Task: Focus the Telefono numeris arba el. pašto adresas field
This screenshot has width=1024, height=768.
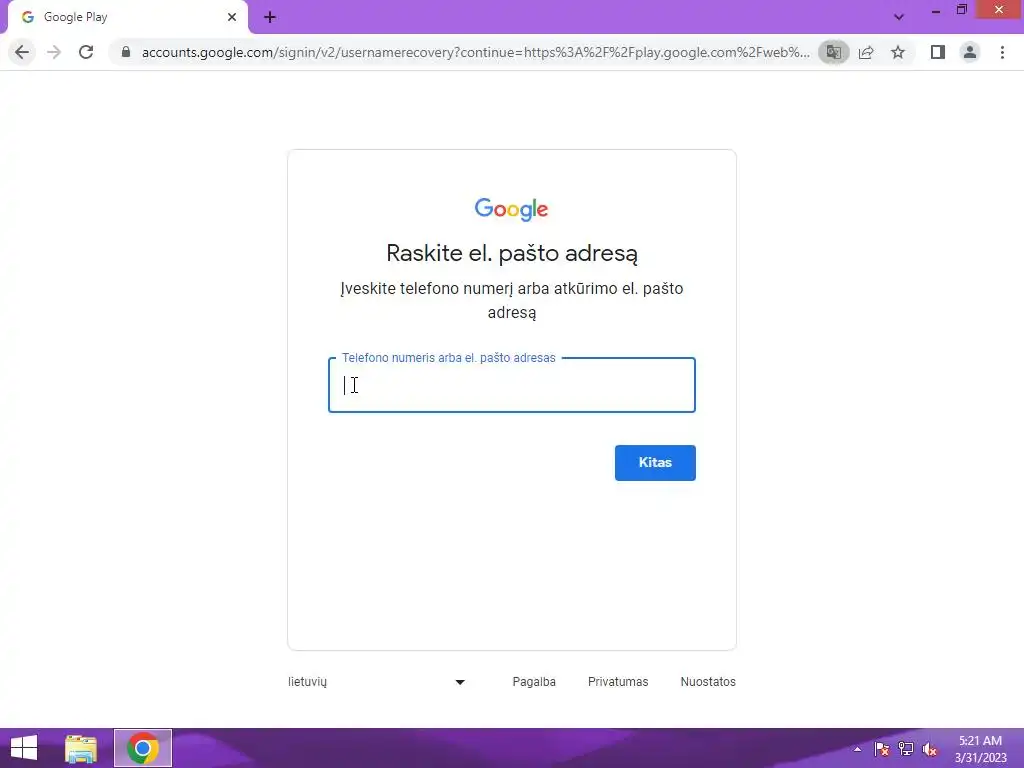Action: click(x=511, y=385)
